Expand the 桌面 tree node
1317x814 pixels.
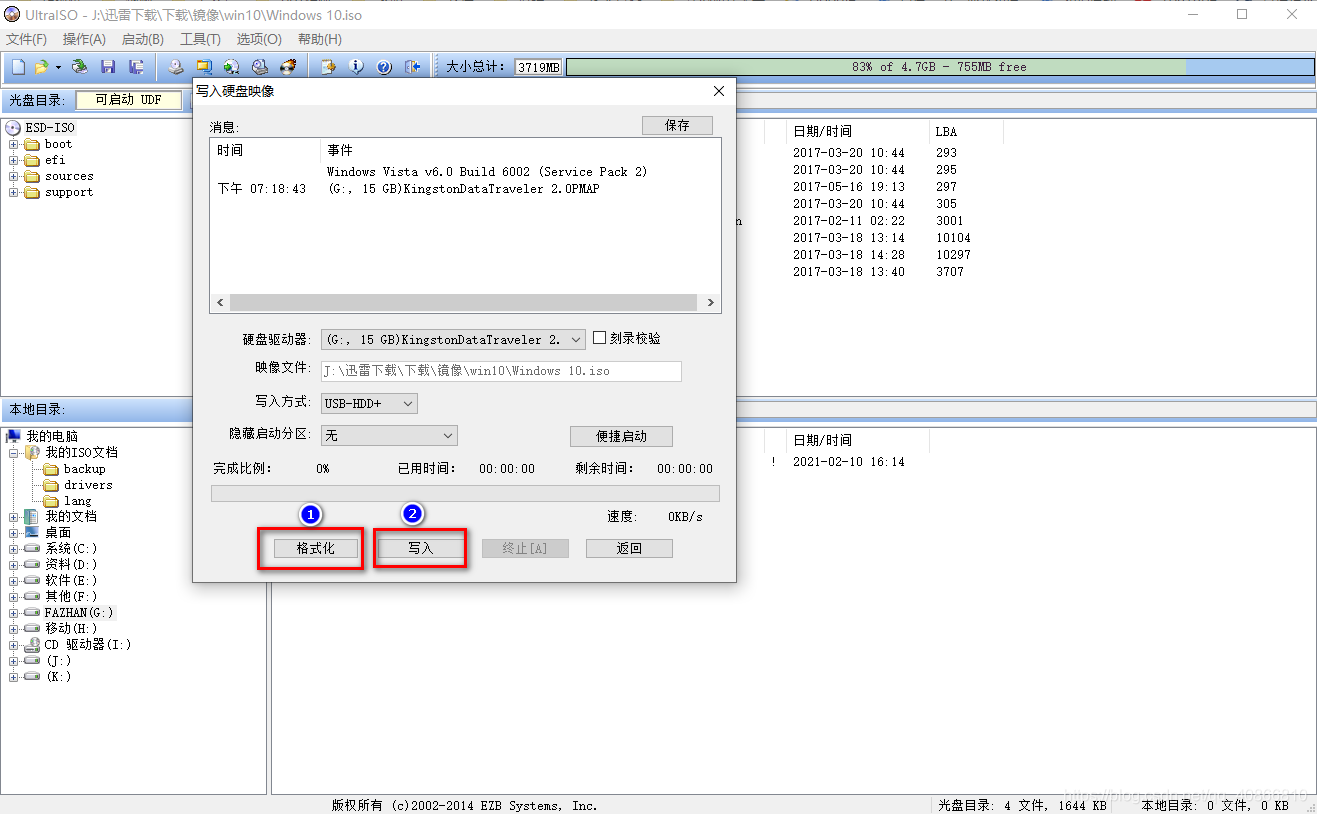(x=14, y=532)
